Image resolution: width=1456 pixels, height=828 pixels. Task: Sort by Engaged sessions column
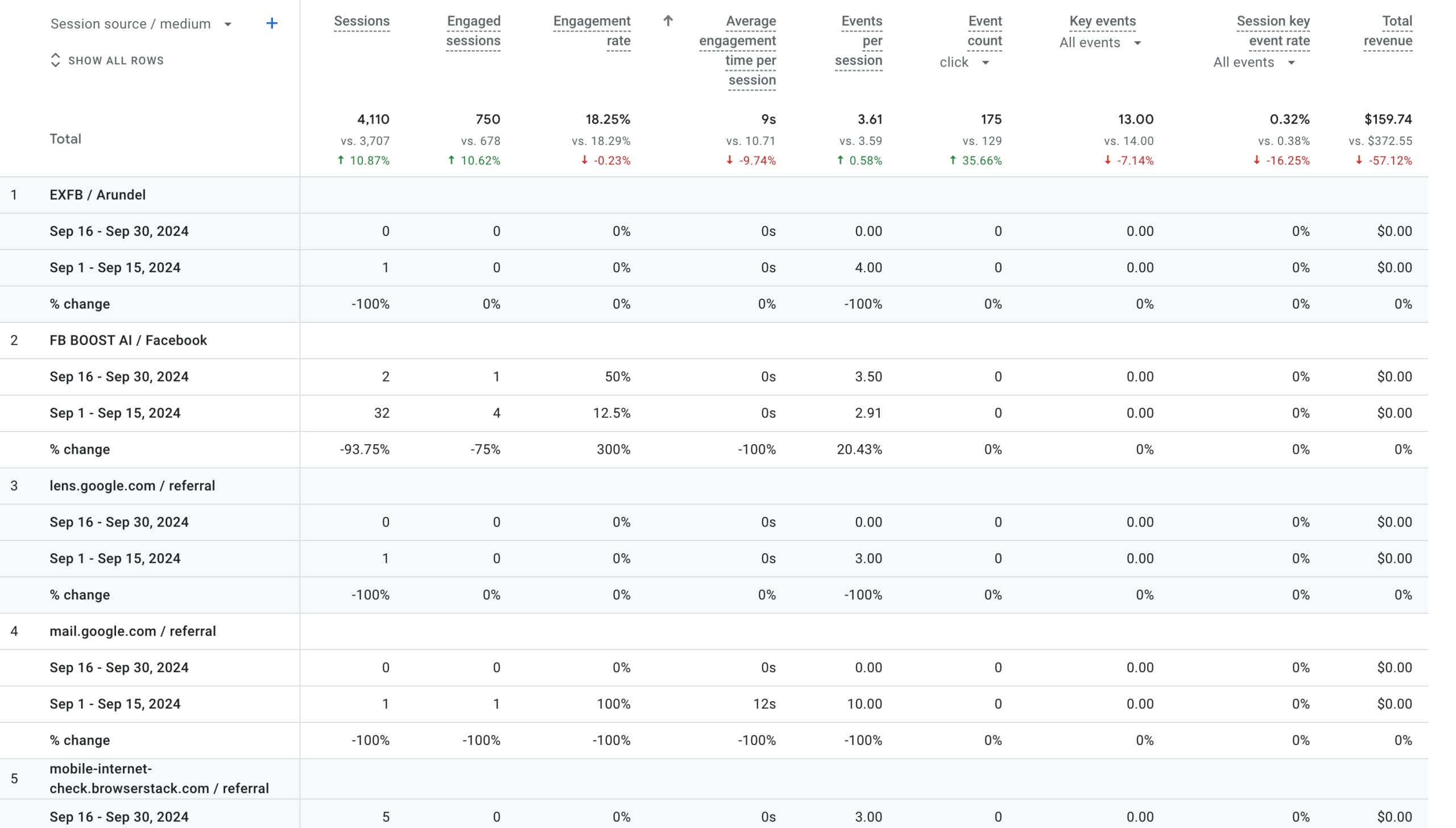(x=473, y=31)
